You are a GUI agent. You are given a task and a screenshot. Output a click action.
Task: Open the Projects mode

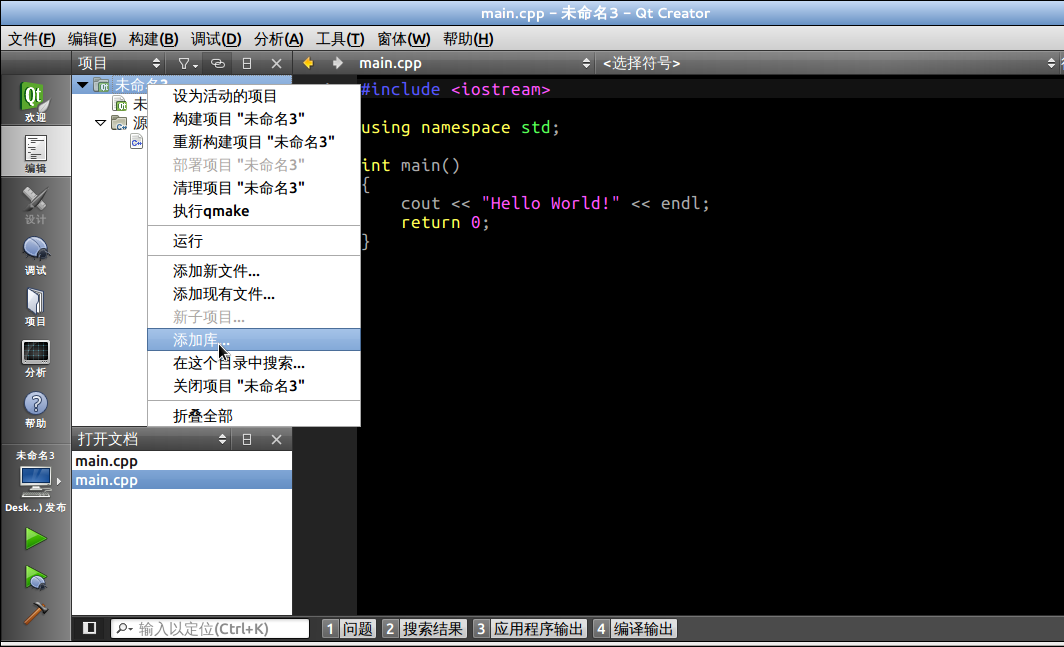coord(35,306)
